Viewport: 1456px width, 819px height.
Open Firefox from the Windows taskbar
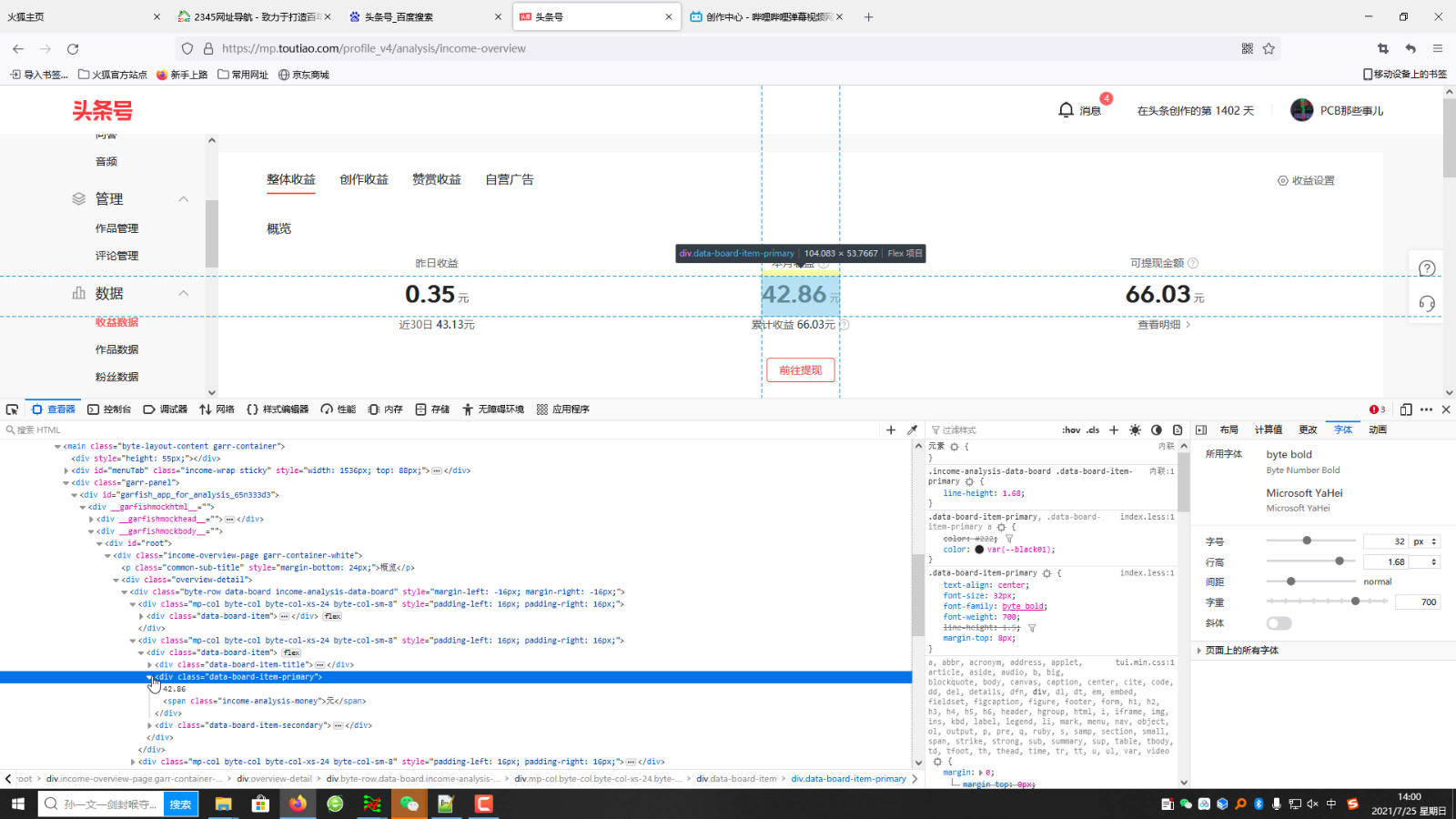298,804
